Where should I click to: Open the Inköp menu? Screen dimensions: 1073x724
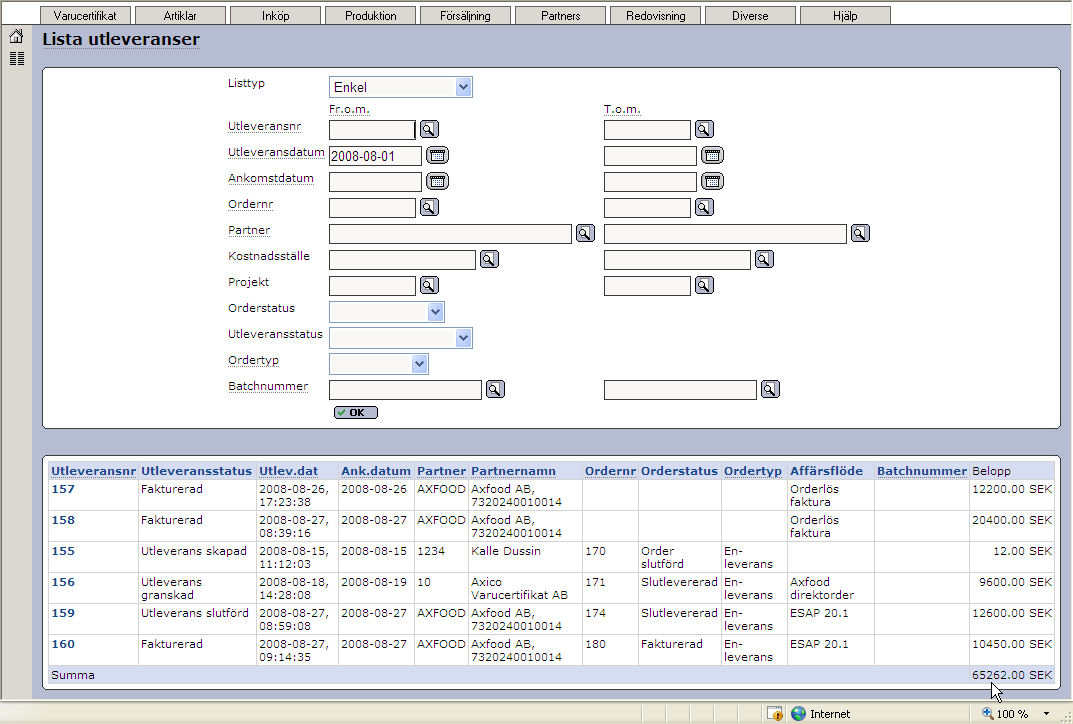coord(275,15)
